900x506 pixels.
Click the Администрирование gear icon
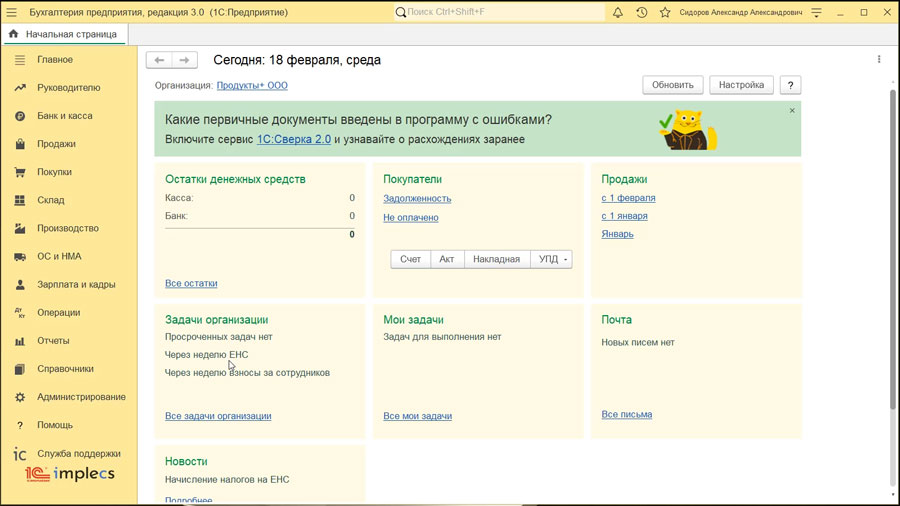tap(20, 397)
